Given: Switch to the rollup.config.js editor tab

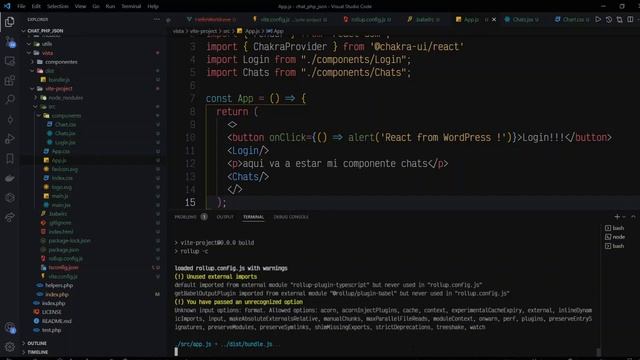Looking at the screenshot, I should coord(367,19).
